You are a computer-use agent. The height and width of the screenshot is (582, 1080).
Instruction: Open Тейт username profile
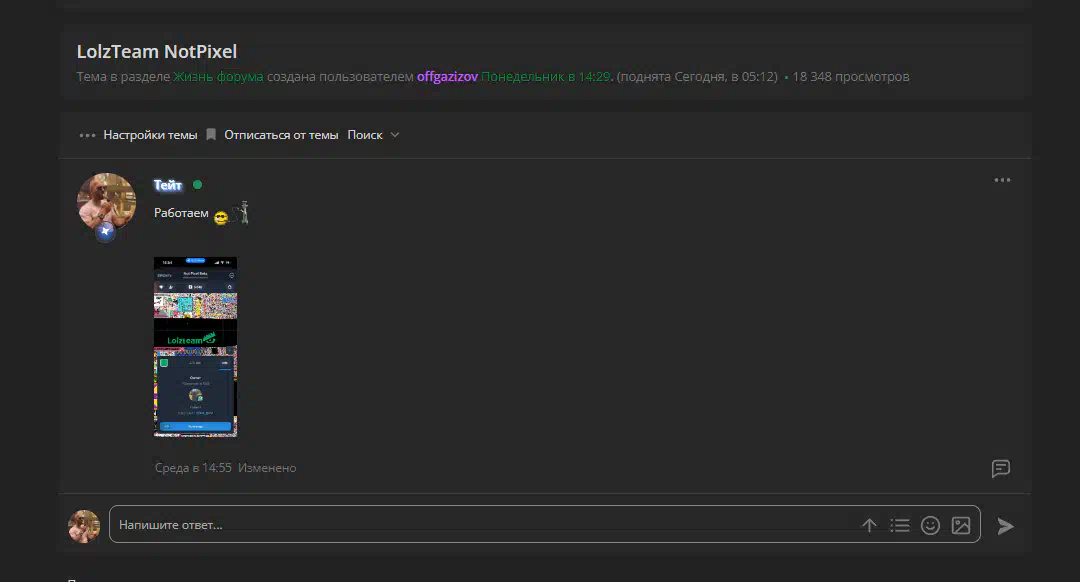167,185
